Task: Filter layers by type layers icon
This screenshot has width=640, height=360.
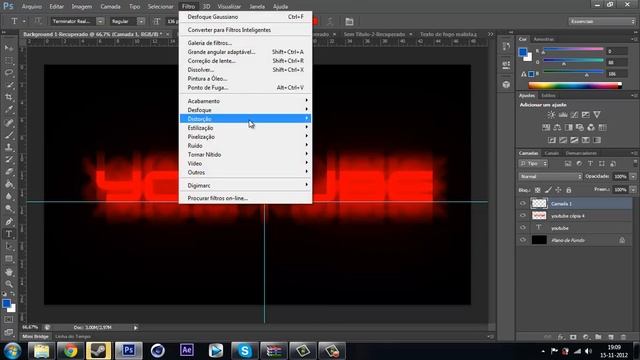Action: tap(590, 164)
